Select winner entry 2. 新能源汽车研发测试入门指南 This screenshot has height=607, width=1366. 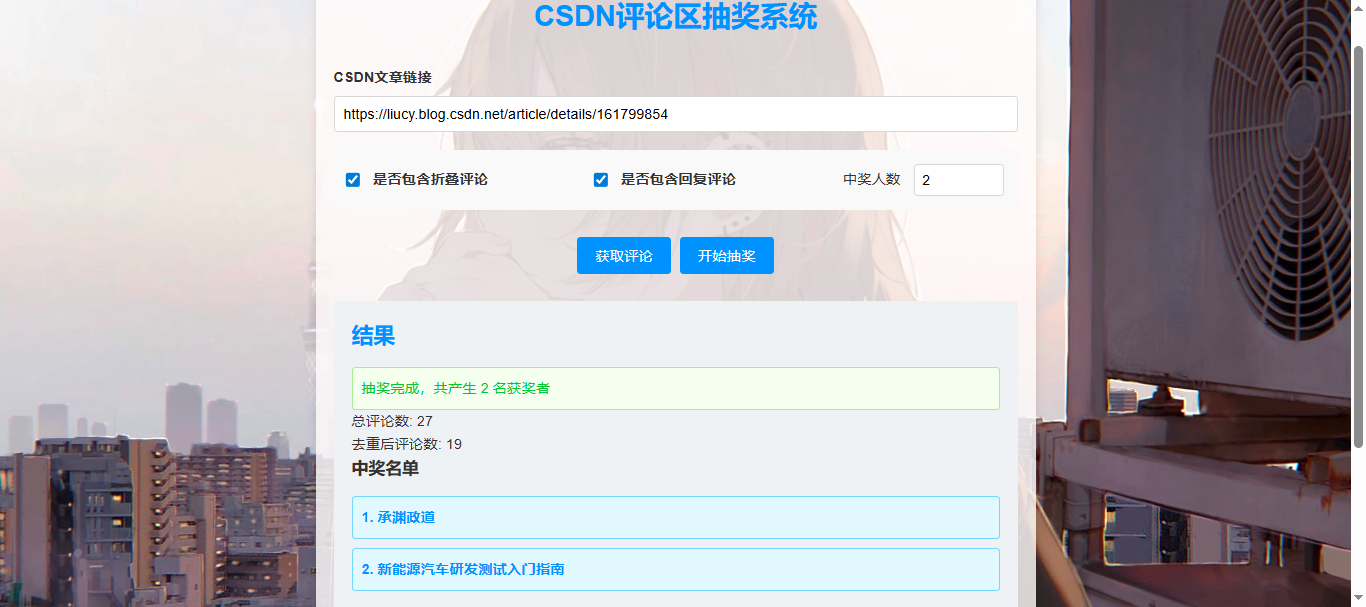pos(675,569)
